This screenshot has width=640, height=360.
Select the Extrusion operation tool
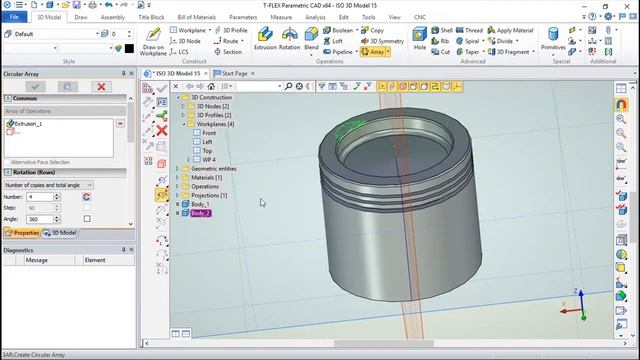point(265,39)
